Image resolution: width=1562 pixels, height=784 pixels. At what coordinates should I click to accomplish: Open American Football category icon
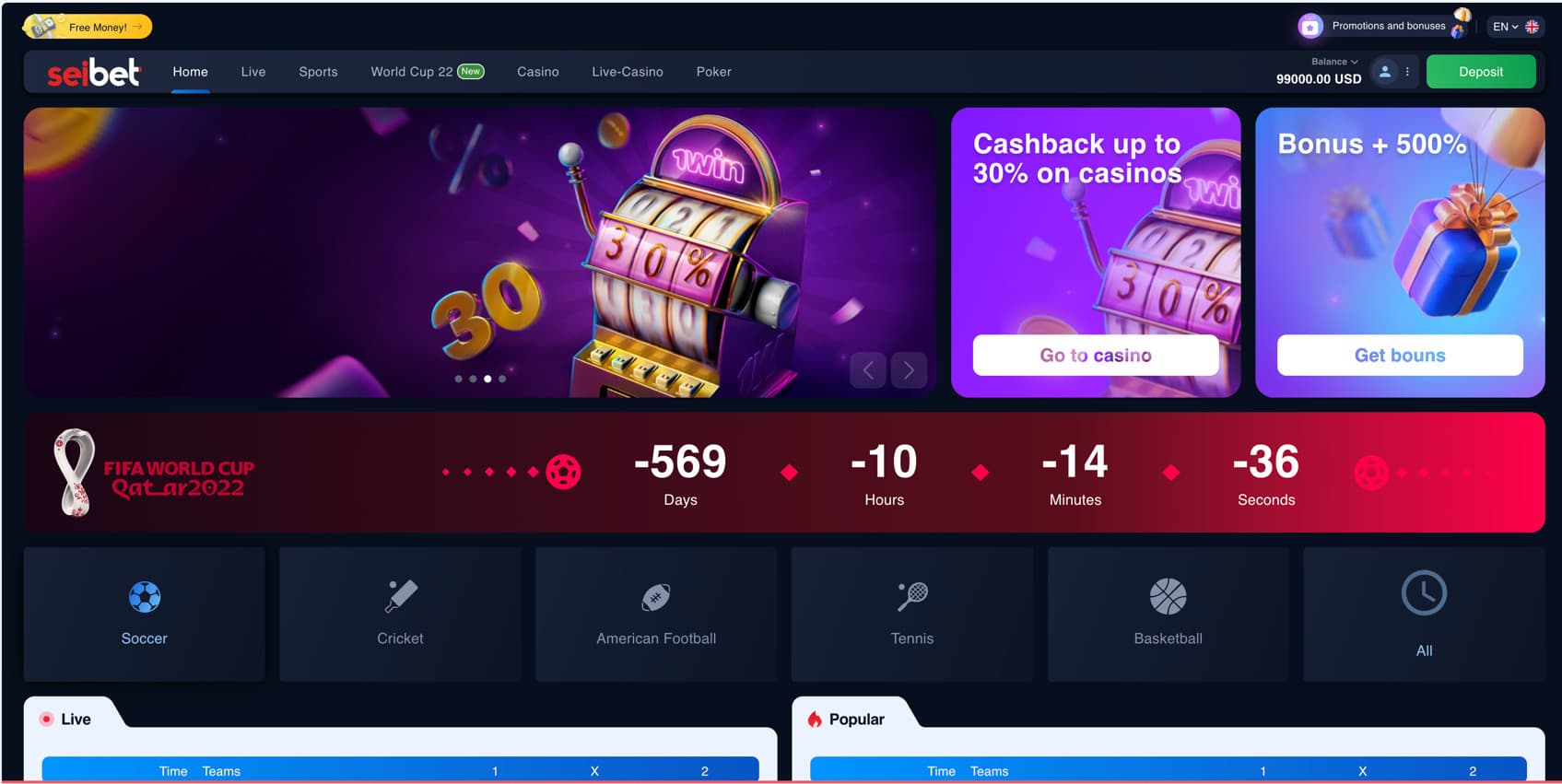click(656, 597)
